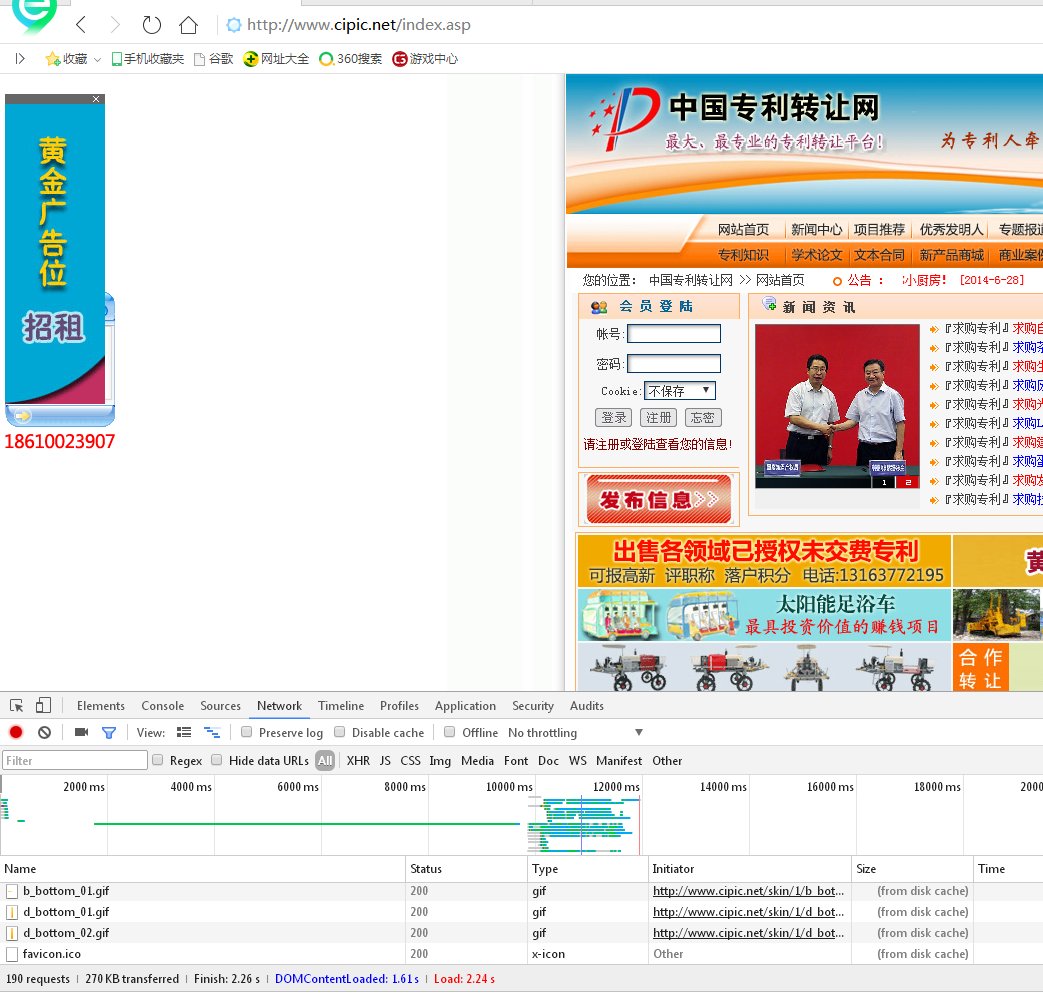This screenshot has height=993, width=1043.
Task: Open the Sources tab in DevTools
Action: (x=220, y=706)
